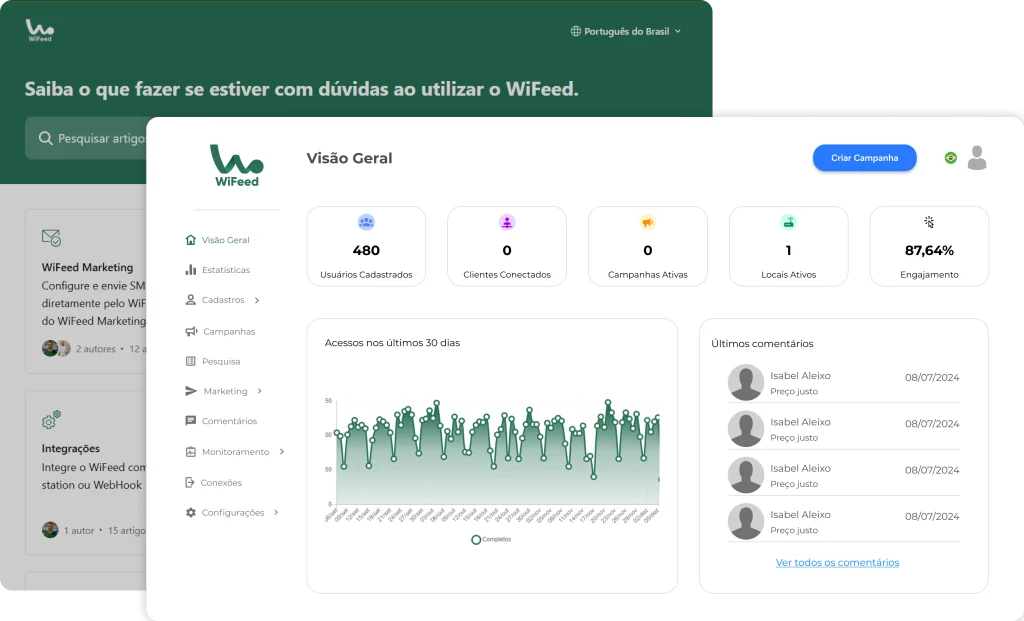Expand the Marketing submenu chevron

click(259, 391)
